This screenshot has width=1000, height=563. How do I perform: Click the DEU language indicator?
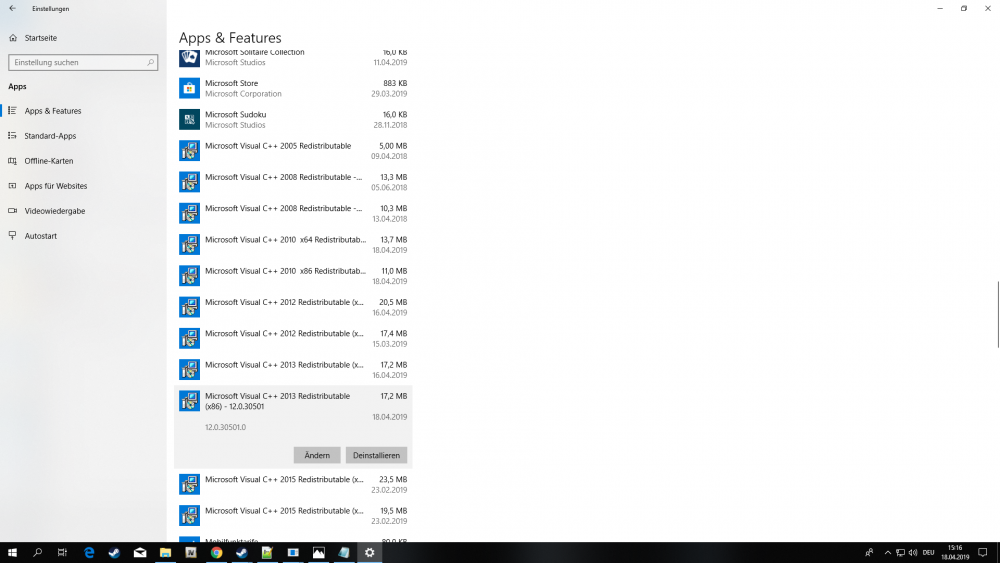click(x=929, y=552)
